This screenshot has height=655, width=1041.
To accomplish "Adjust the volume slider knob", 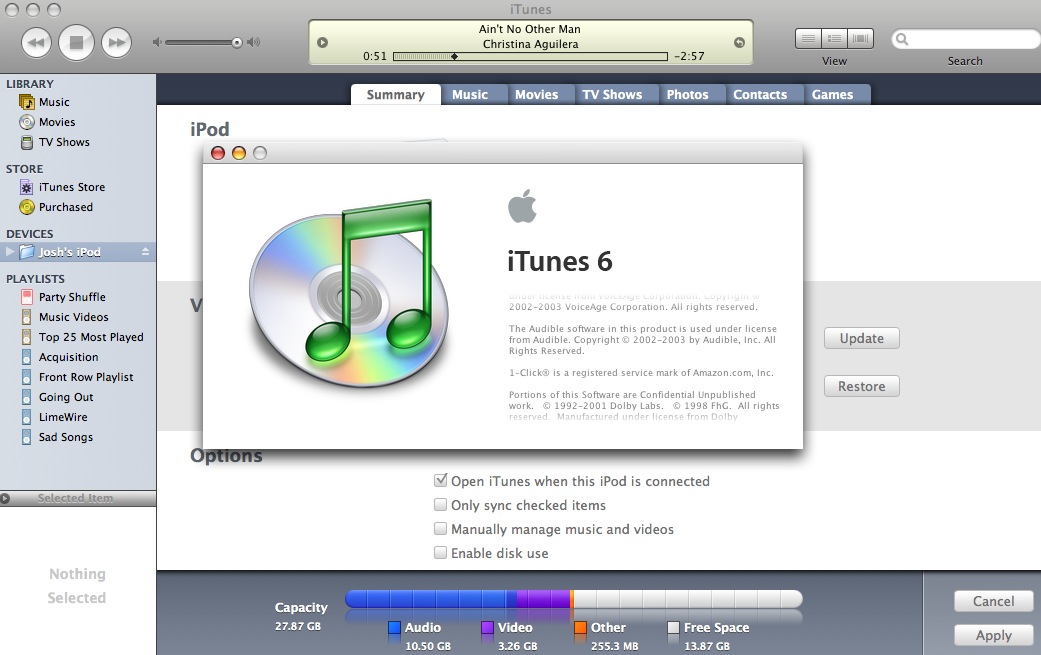I will coord(237,42).
